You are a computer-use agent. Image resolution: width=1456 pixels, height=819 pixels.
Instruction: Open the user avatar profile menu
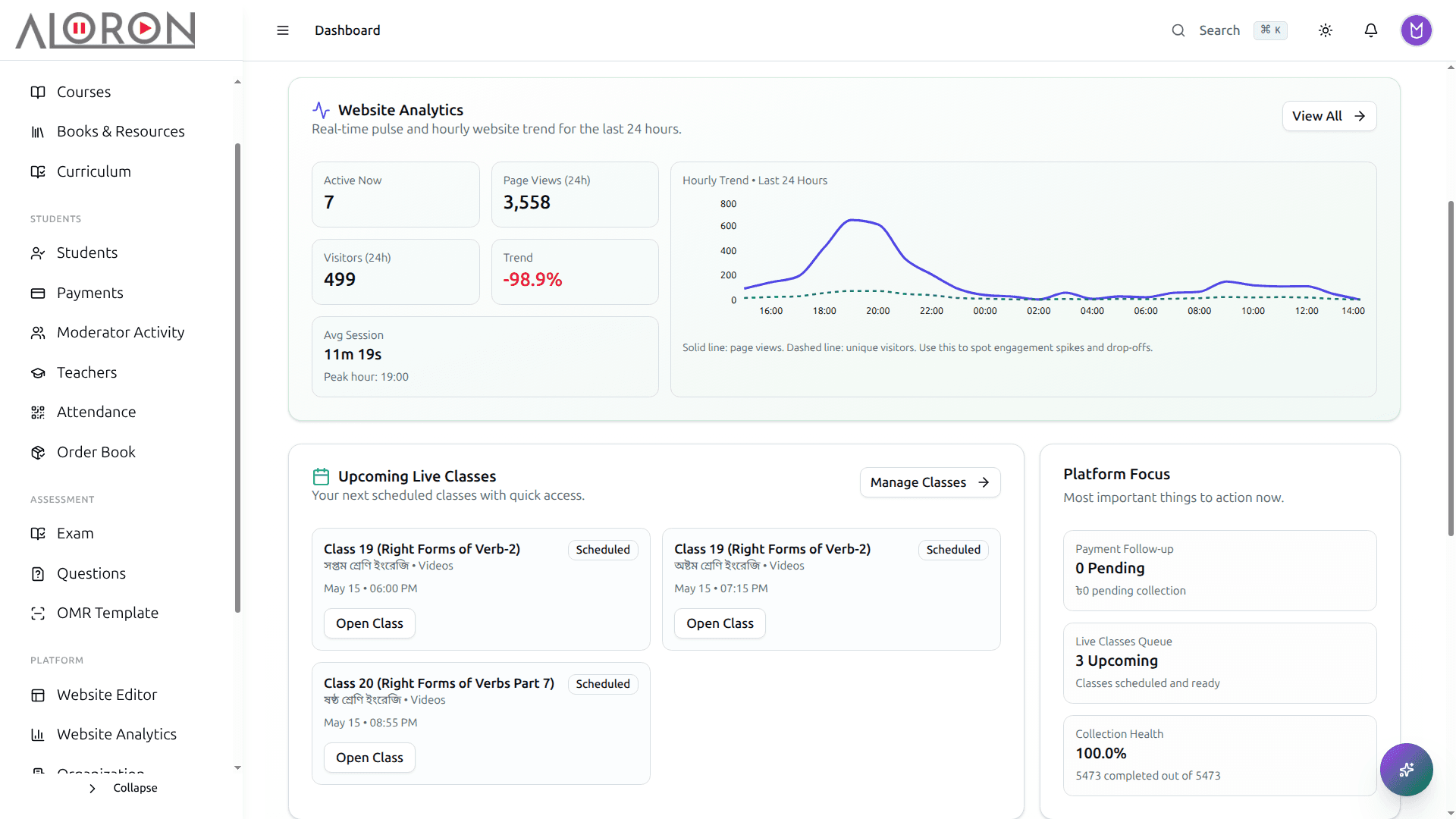(1416, 30)
